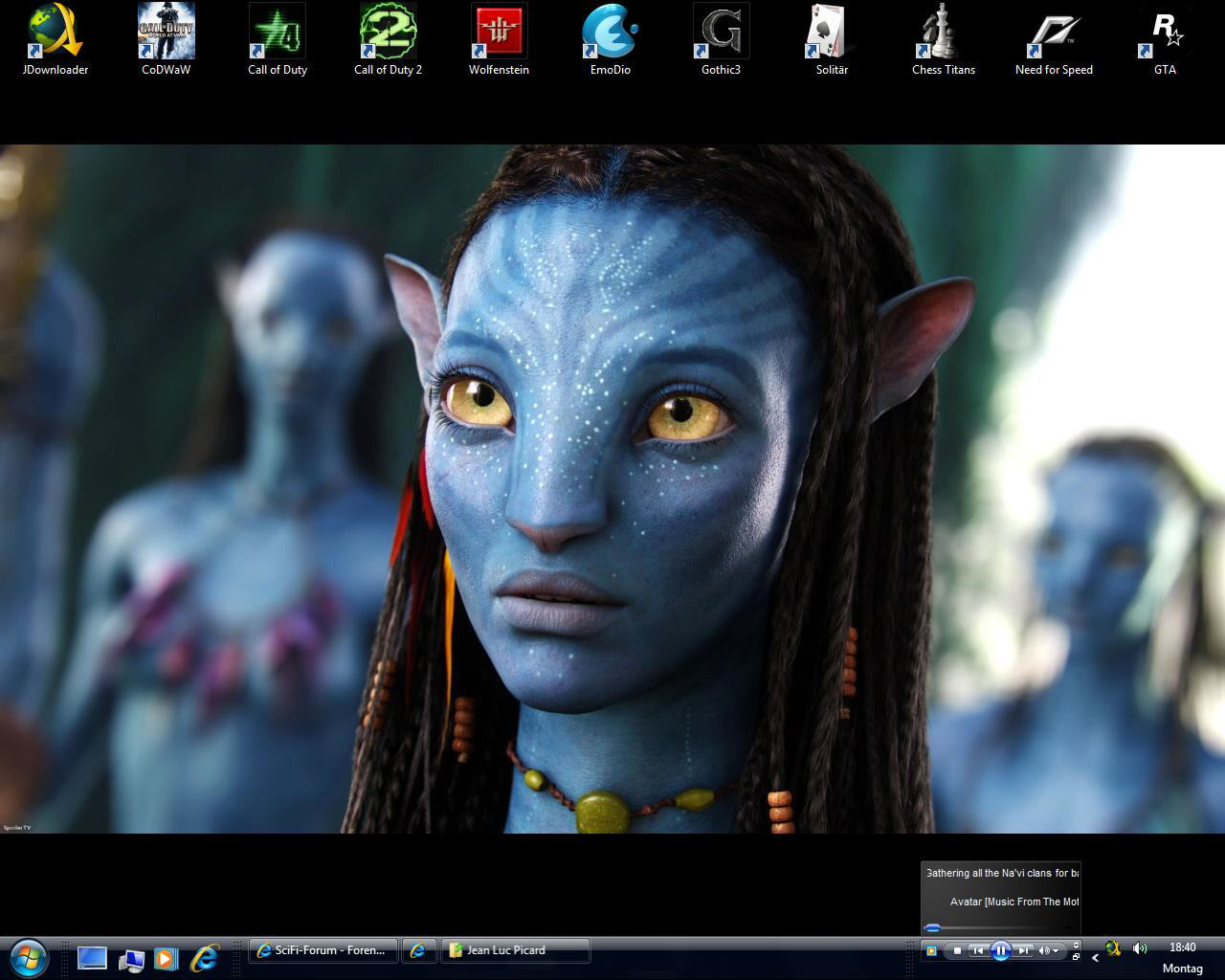Launch Call of Duty 2 shortcut
Image resolution: width=1225 pixels, height=980 pixels.
[x=388, y=33]
